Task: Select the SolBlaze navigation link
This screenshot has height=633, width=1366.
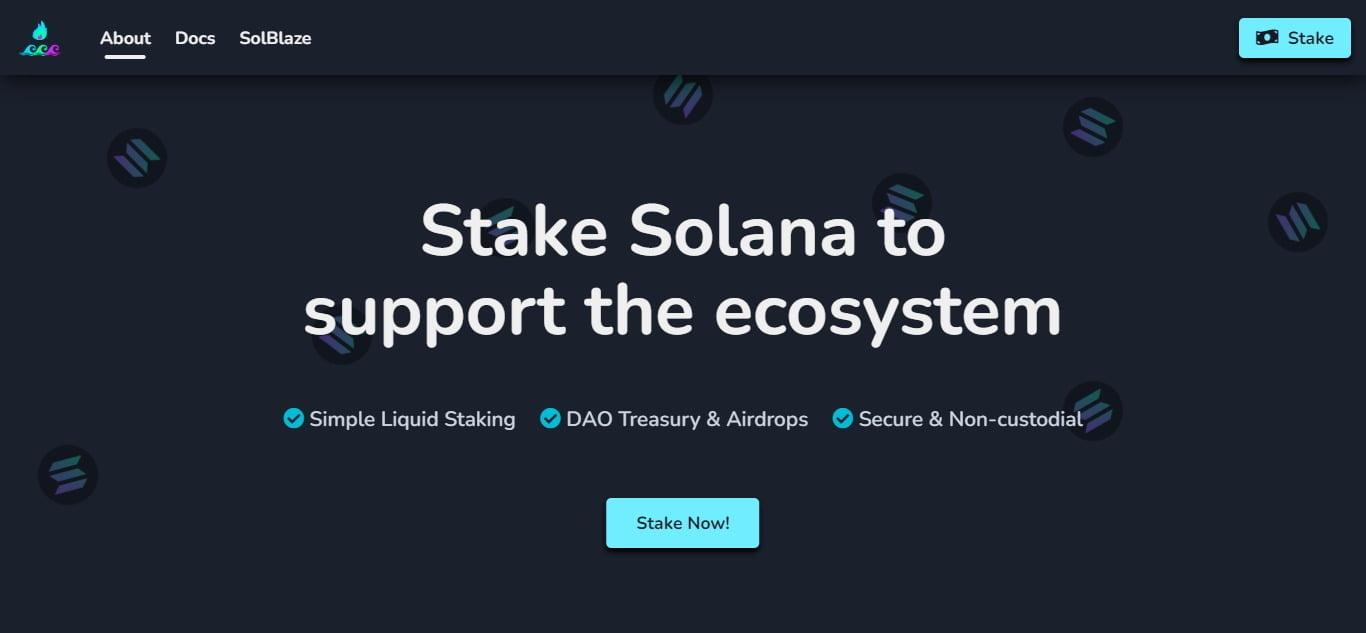Action: point(275,38)
